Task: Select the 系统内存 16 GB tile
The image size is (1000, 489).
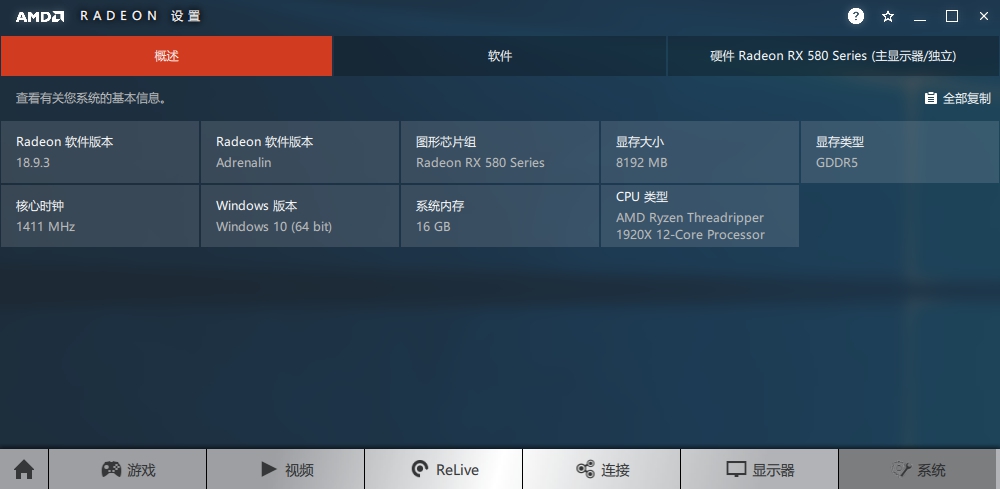Action: click(500, 216)
